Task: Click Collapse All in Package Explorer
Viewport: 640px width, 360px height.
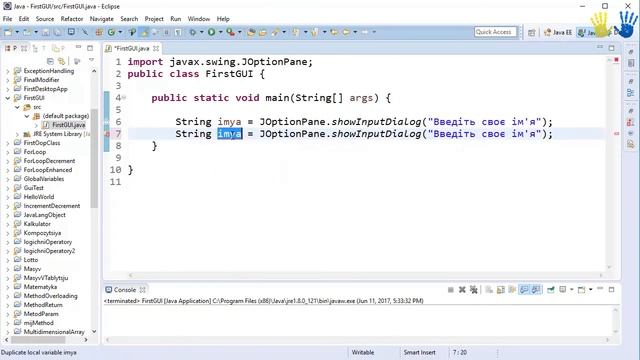Action: pyautogui.click(x=50, y=61)
